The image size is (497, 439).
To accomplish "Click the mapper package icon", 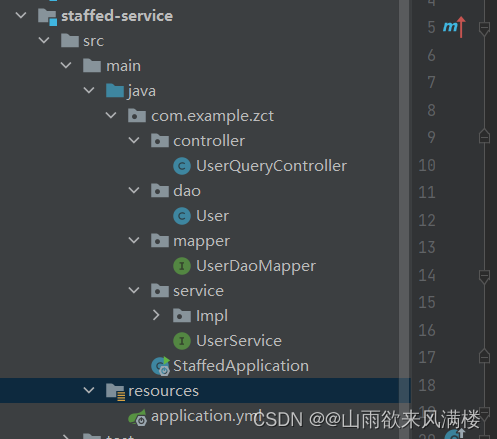I will (160, 240).
